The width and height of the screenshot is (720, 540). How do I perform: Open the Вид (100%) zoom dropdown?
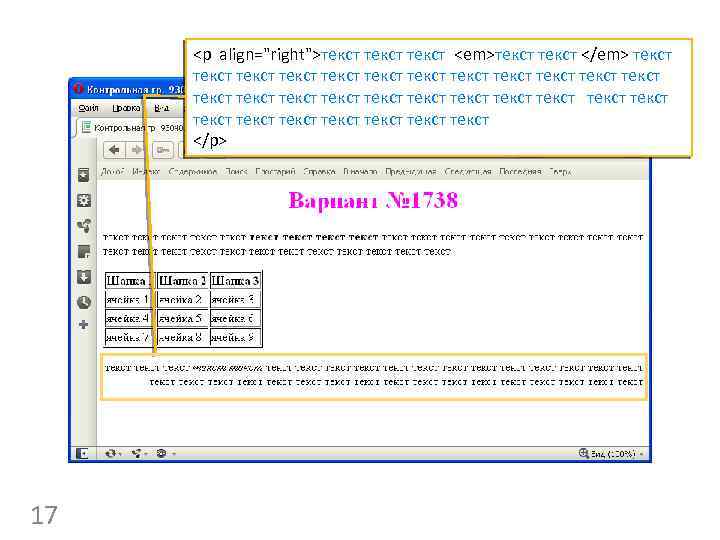click(611, 454)
